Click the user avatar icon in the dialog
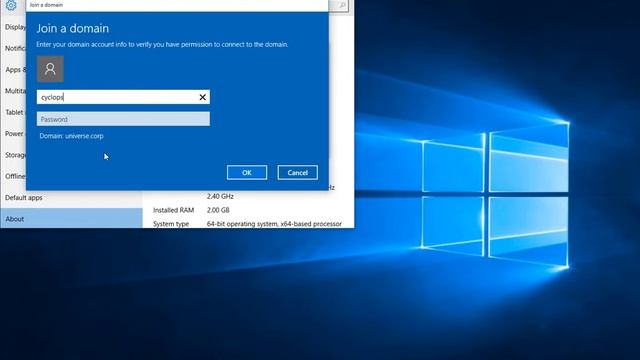The width and height of the screenshot is (640, 360). (50, 69)
